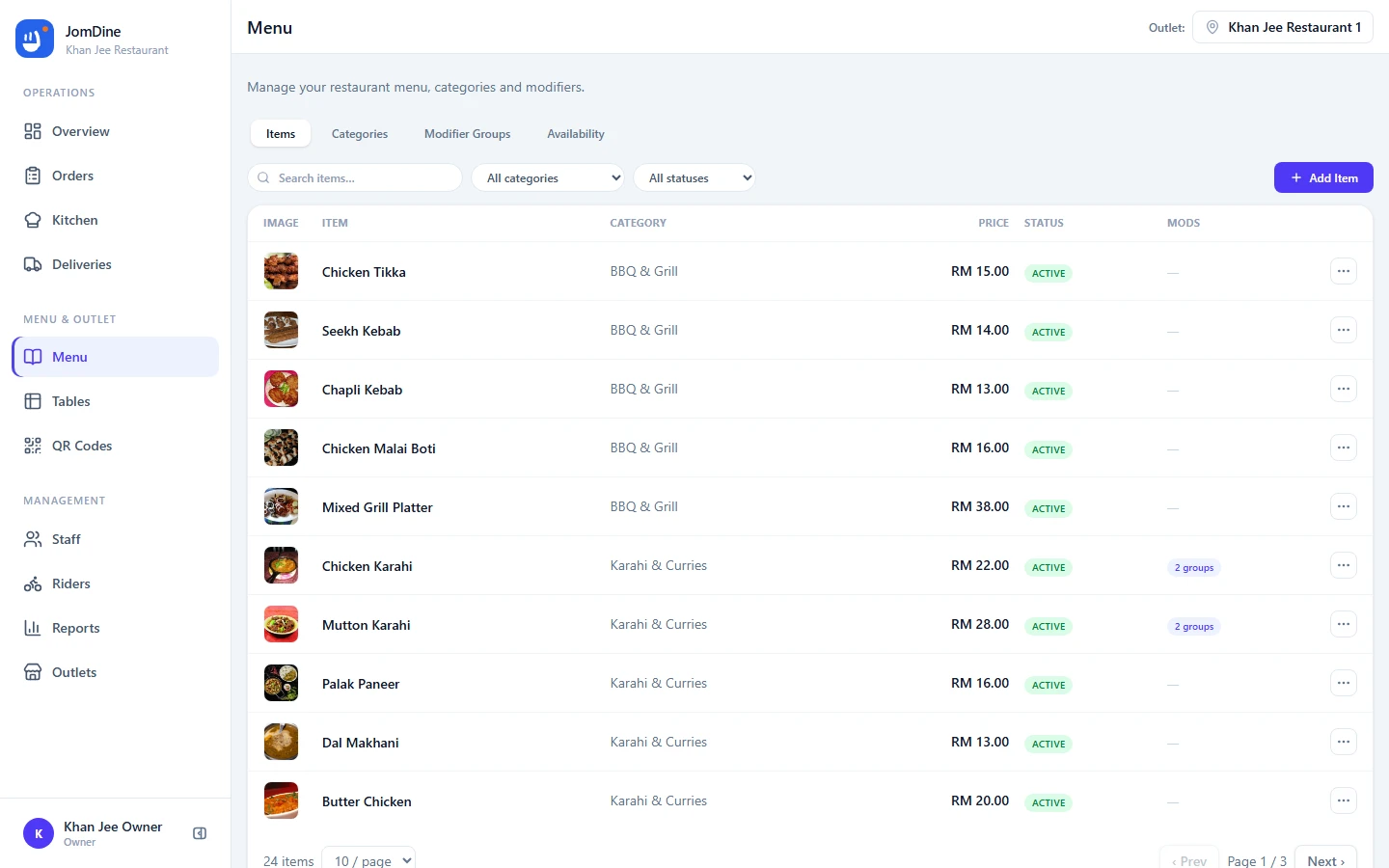Open actions menu for Mixed Grill Platter
Viewport: 1389px width, 868px height.
pyautogui.click(x=1344, y=506)
